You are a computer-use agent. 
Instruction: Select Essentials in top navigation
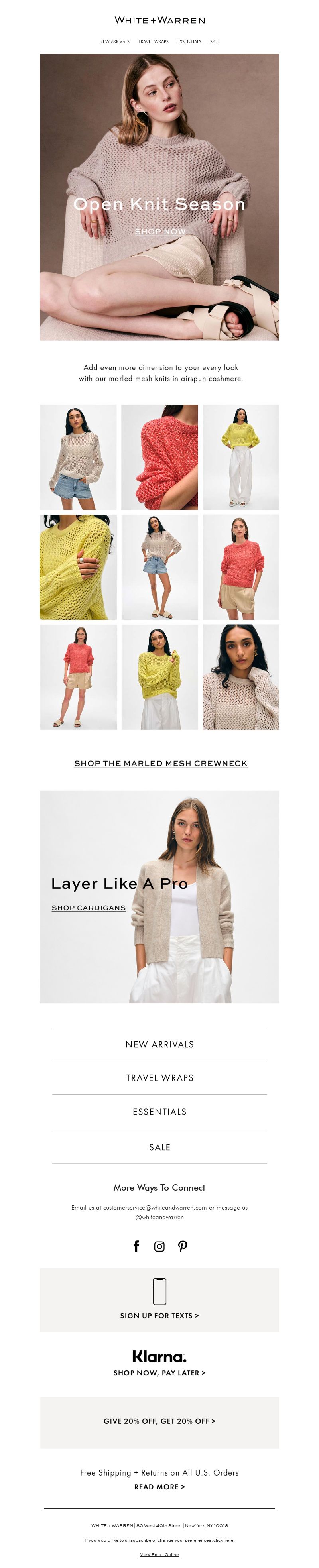point(189,42)
